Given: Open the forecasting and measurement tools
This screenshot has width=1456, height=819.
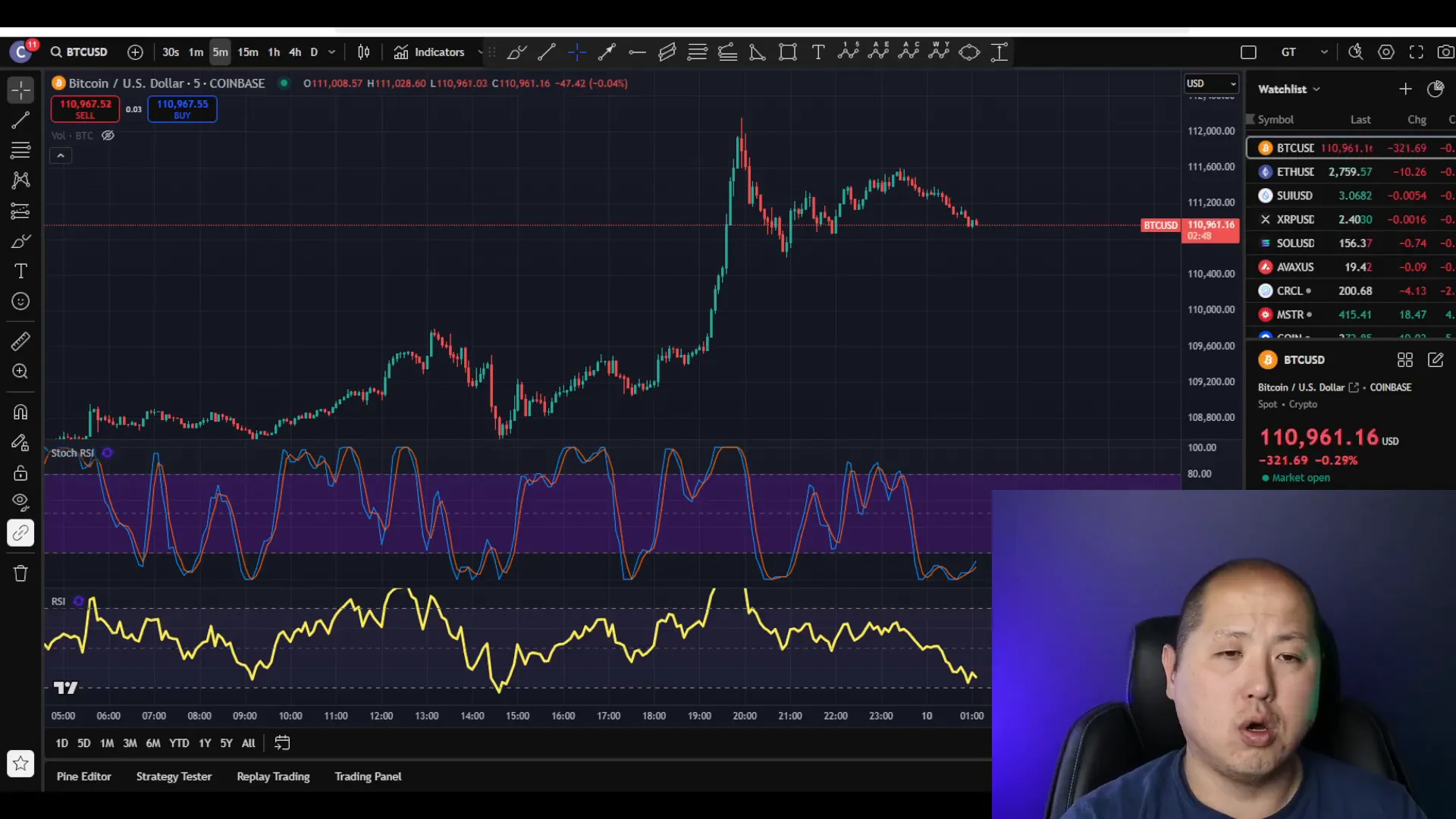Looking at the screenshot, I should tap(20, 211).
